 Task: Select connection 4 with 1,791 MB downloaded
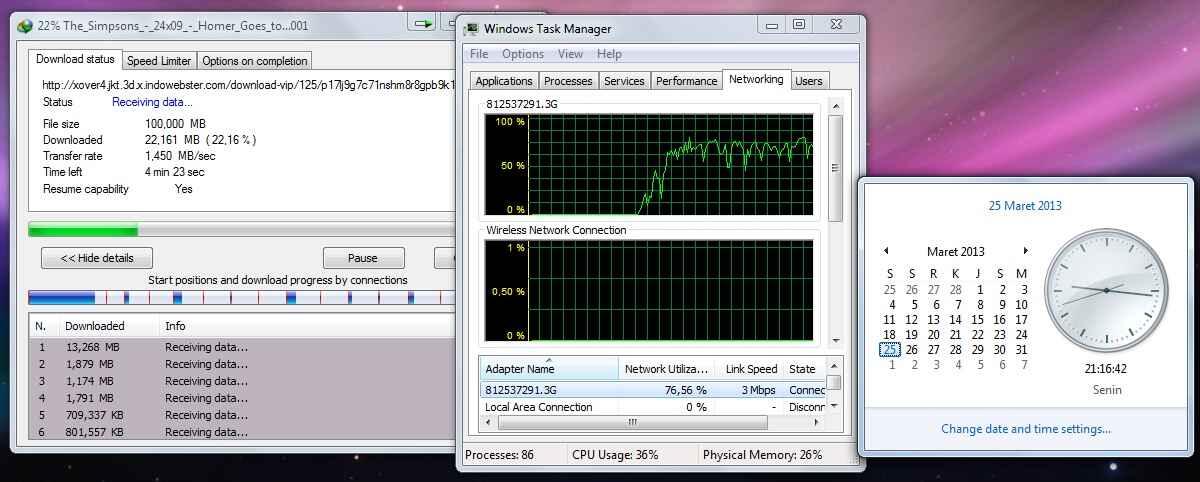coord(240,398)
